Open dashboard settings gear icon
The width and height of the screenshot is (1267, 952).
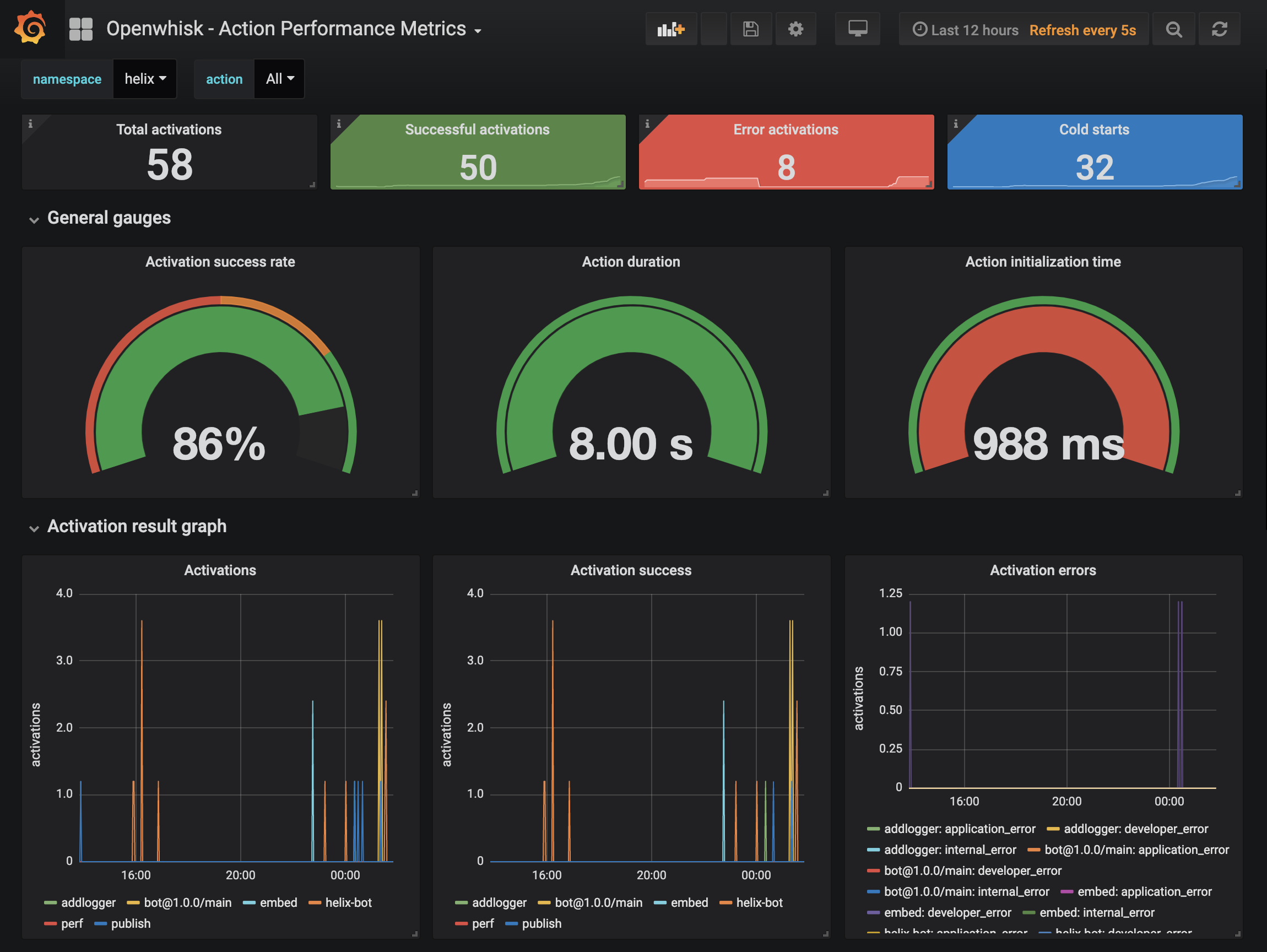click(x=795, y=29)
